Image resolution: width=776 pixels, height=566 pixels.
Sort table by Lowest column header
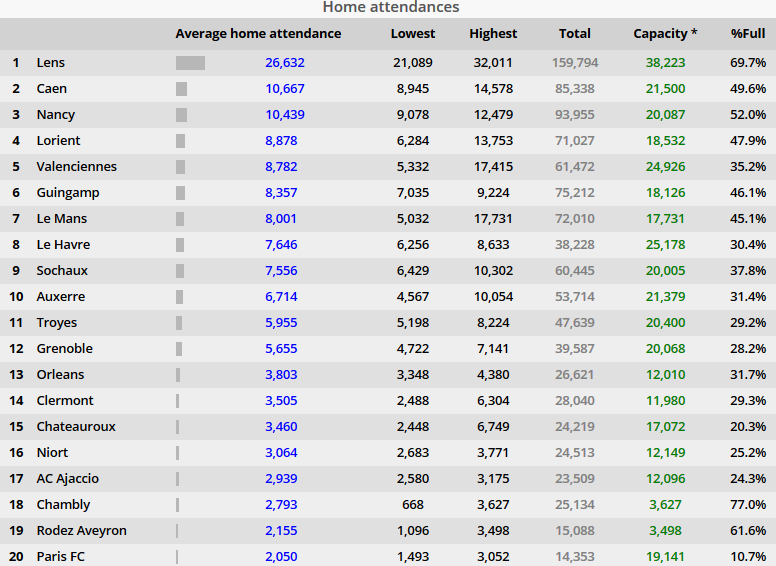click(413, 34)
